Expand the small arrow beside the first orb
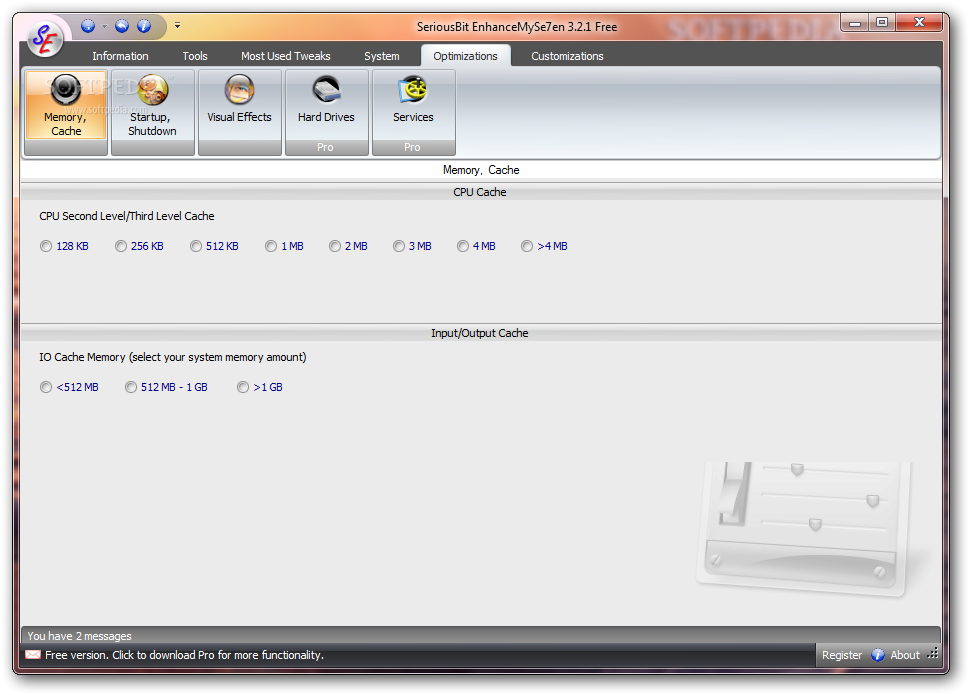 point(104,26)
